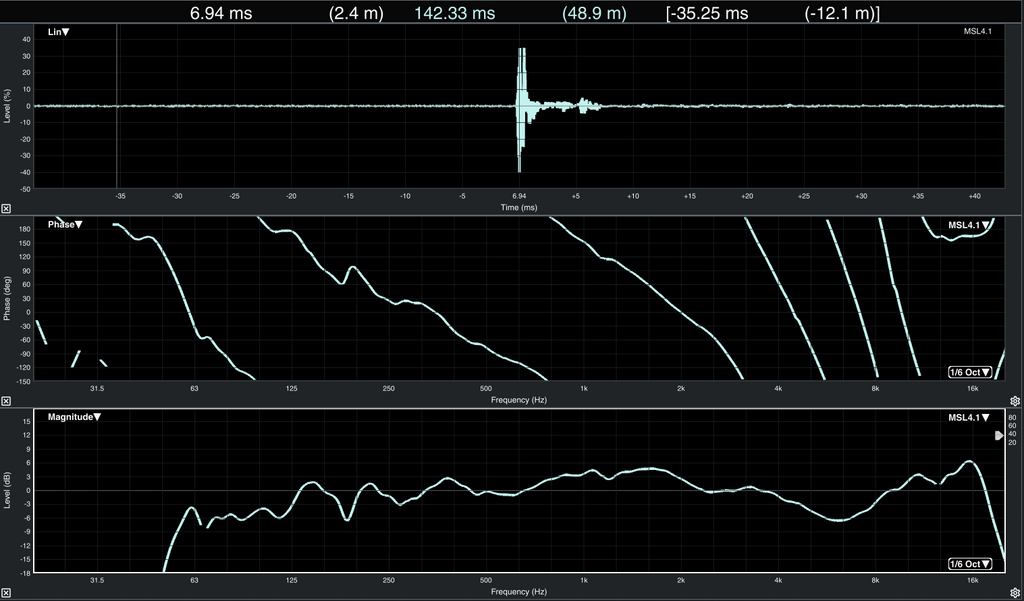Click the +5 tick on time axis
The image size is (1024, 601).
coord(575,196)
